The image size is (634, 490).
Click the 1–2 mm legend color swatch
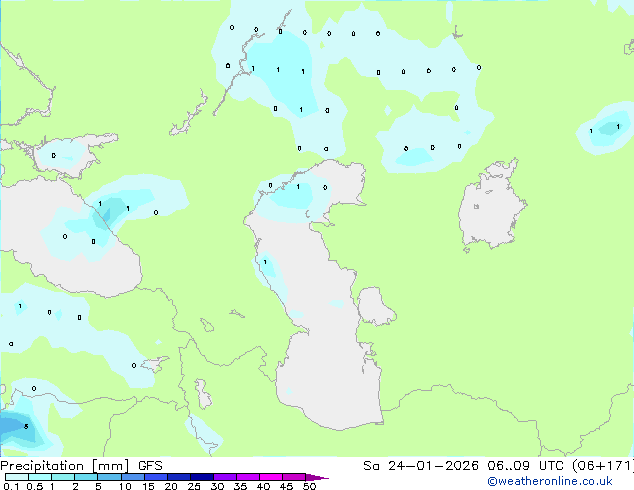pos(63,477)
